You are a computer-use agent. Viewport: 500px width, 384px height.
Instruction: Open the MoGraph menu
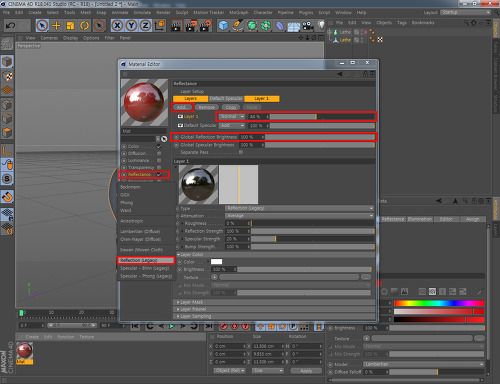(x=239, y=12)
